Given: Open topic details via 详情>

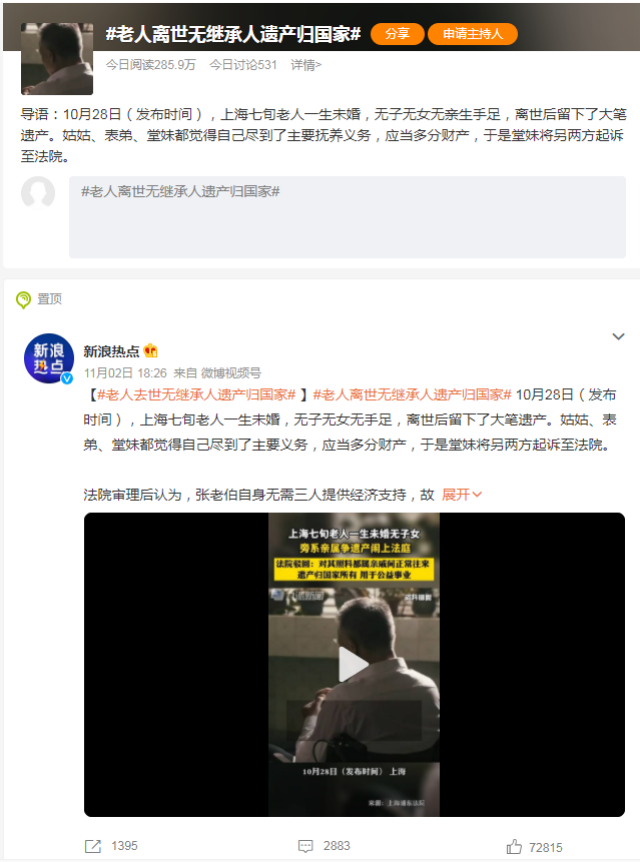Looking at the screenshot, I should click(306, 65).
